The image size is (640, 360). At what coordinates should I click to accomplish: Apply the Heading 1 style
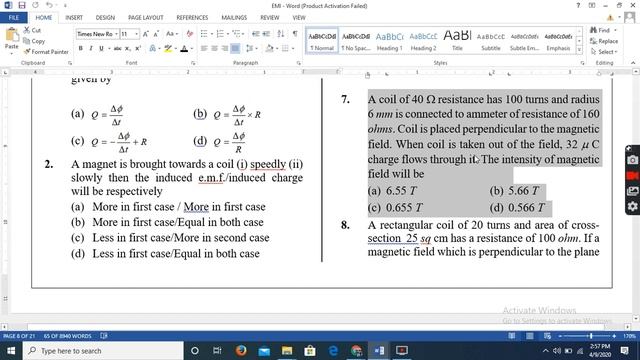click(x=389, y=41)
